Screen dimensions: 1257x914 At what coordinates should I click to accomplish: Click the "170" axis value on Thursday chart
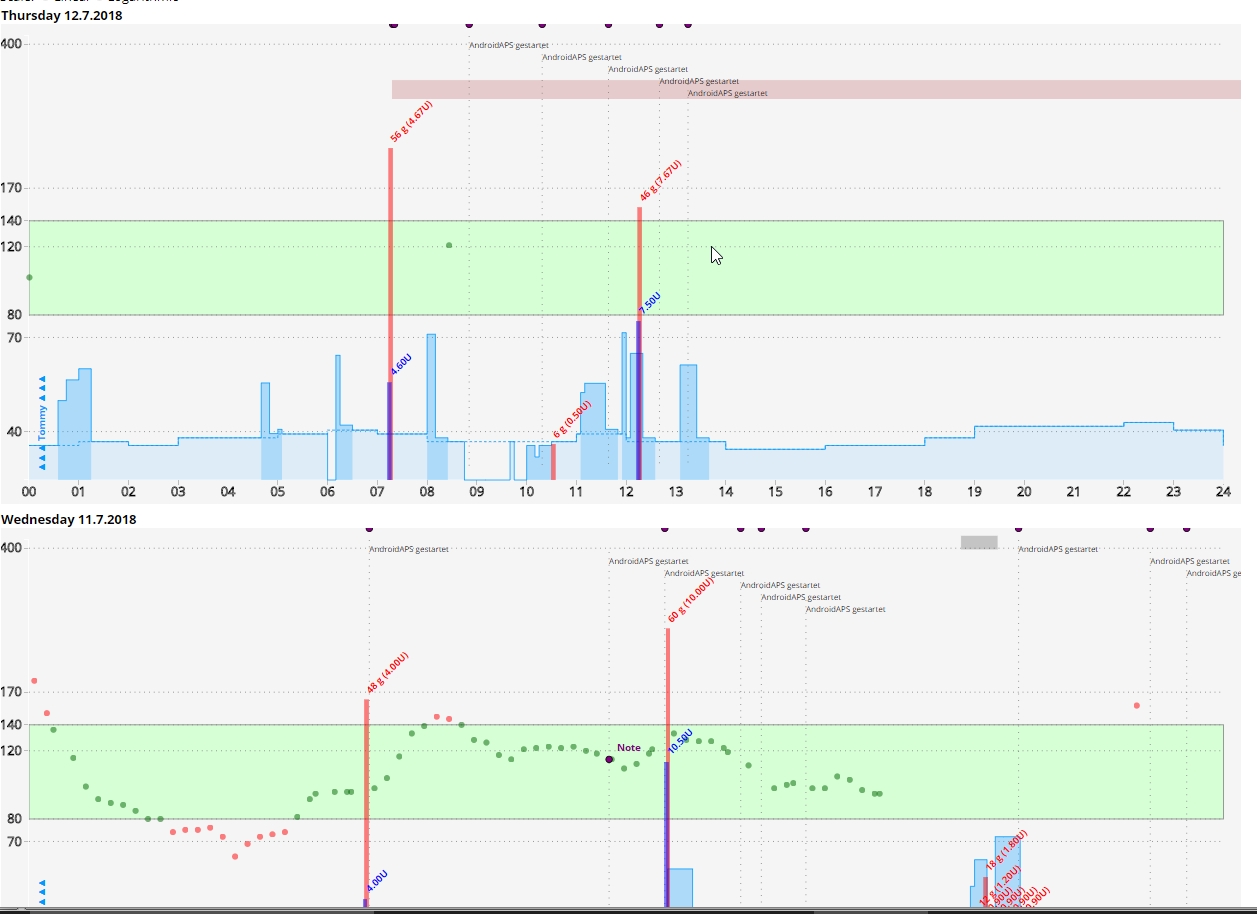pos(12,187)
